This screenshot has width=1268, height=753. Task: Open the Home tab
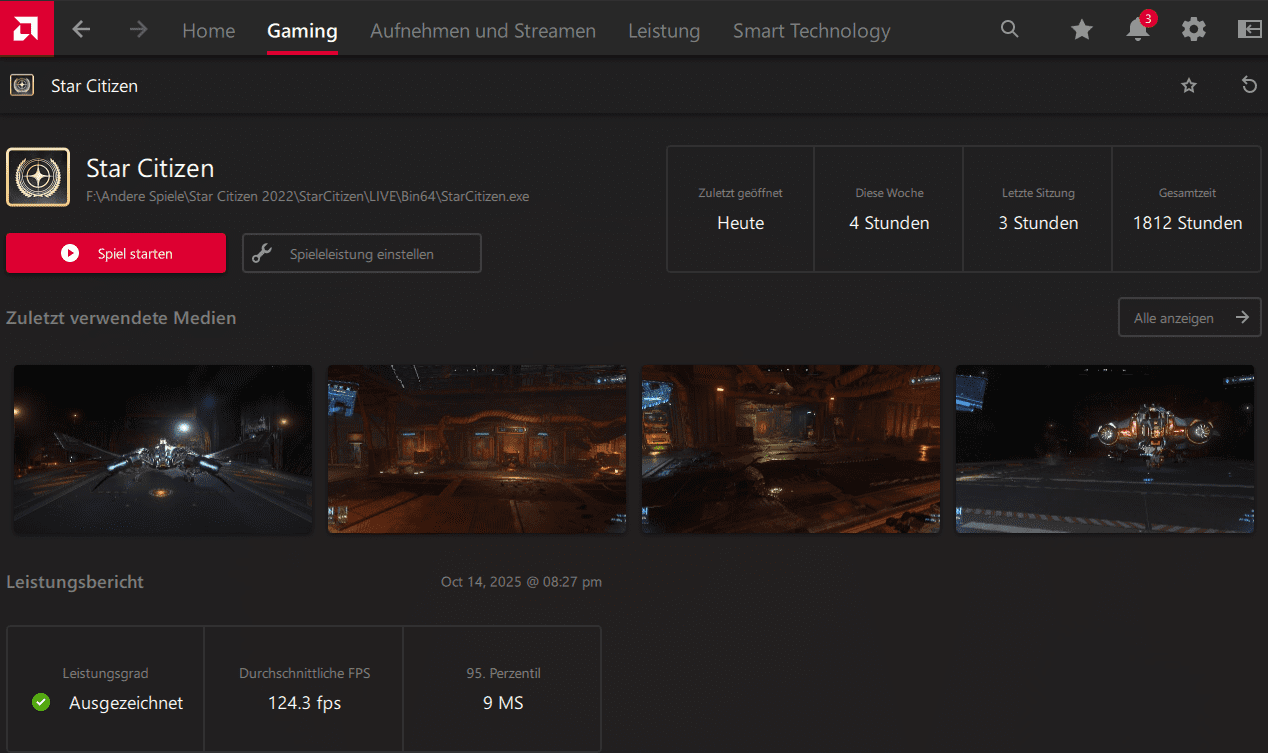(x=208, y=31)
